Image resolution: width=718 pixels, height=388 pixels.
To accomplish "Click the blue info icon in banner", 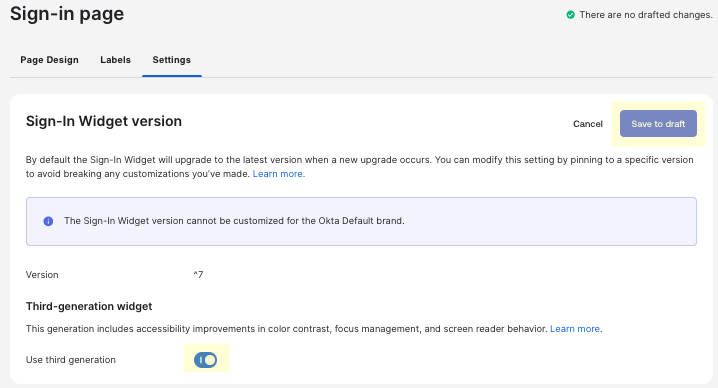I will (x=48, y=221).
